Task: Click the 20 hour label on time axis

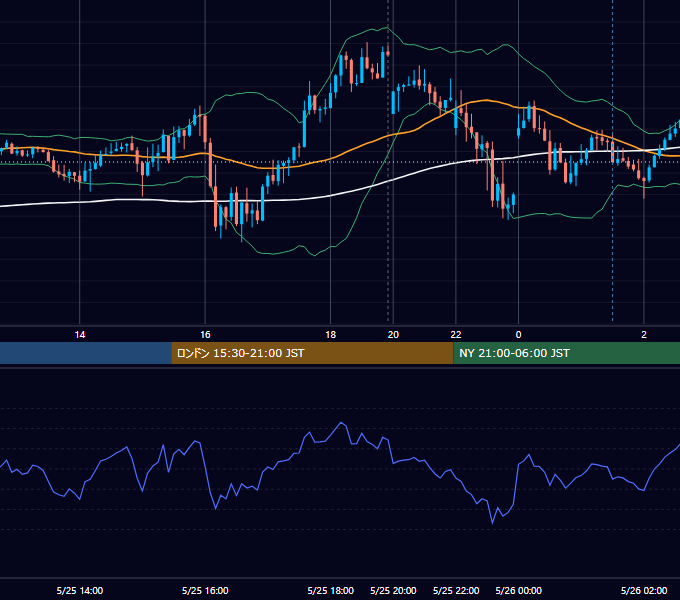Action: (393, 335)
